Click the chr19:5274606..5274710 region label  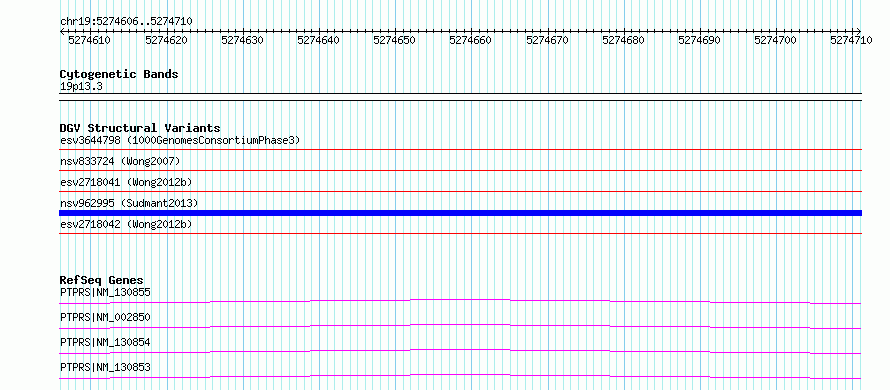(x=126, y=21)
